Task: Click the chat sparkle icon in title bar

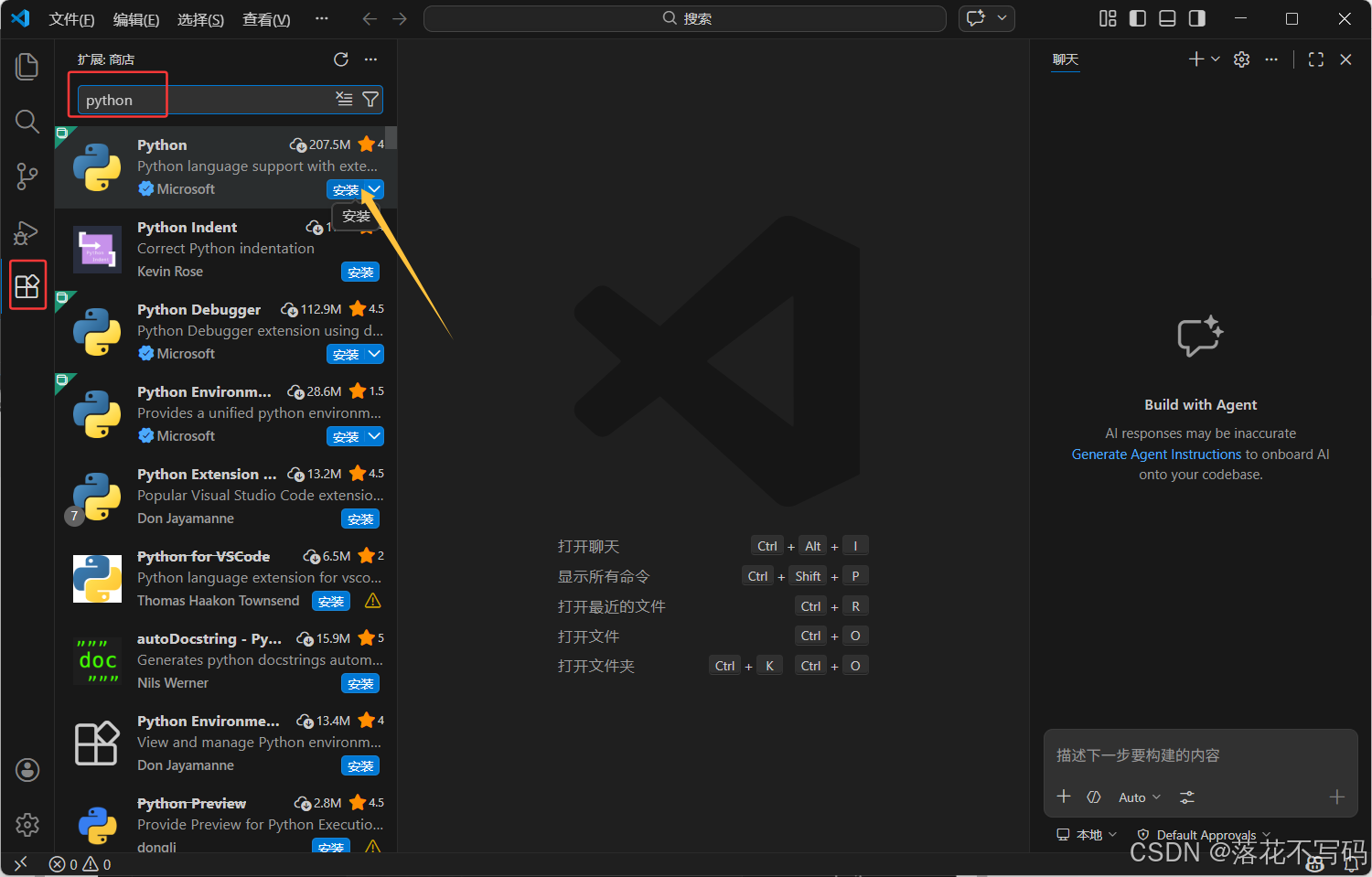Action: [976, 18]
